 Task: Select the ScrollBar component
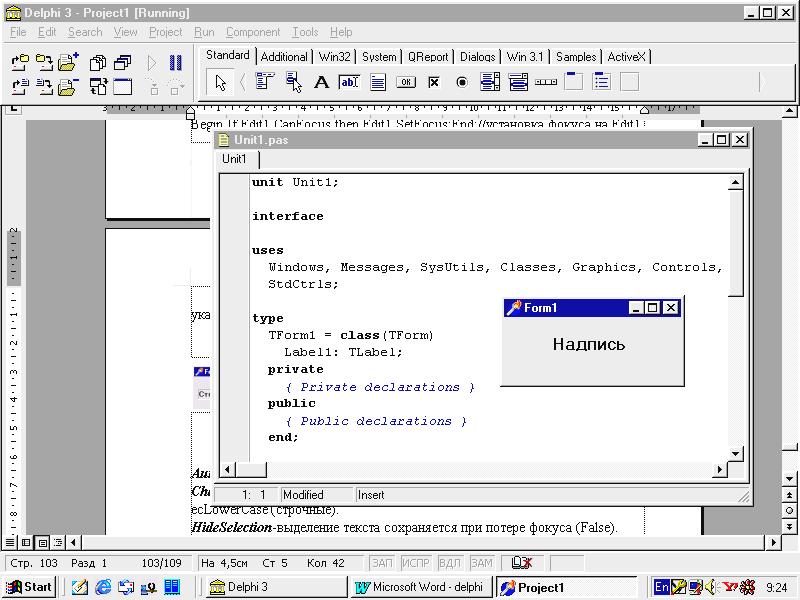(x=546, y=82)
